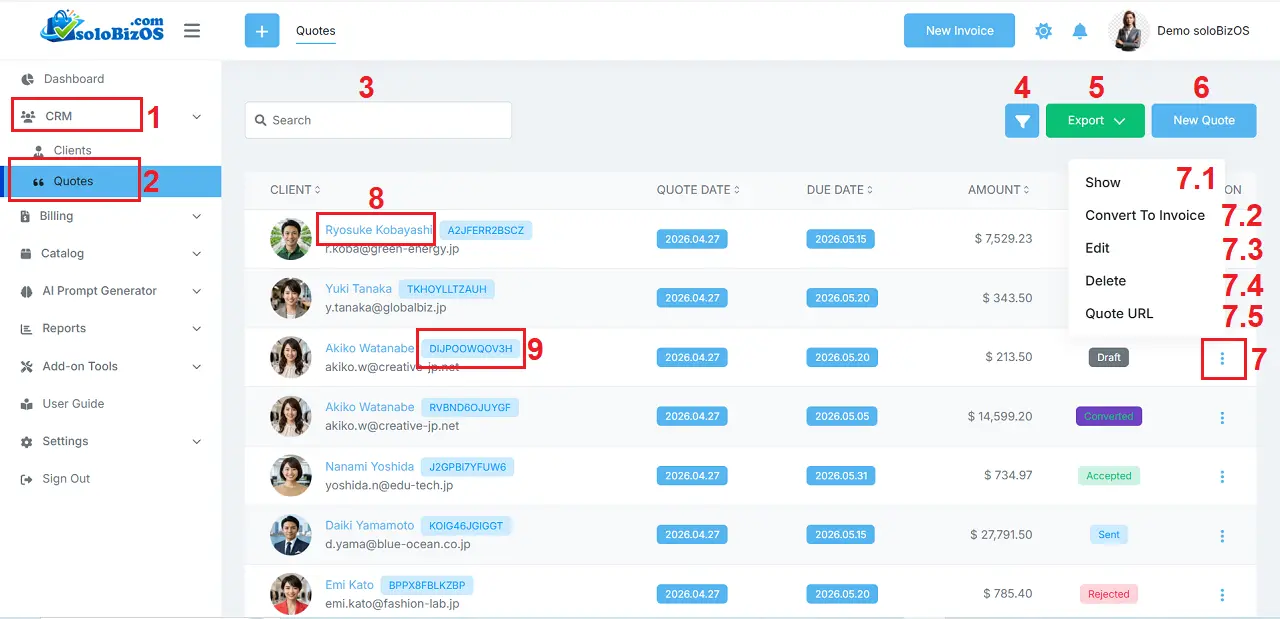Collapse the CRM section chevron
Screen dimensions: 1280x619
[x=197, y=117]
